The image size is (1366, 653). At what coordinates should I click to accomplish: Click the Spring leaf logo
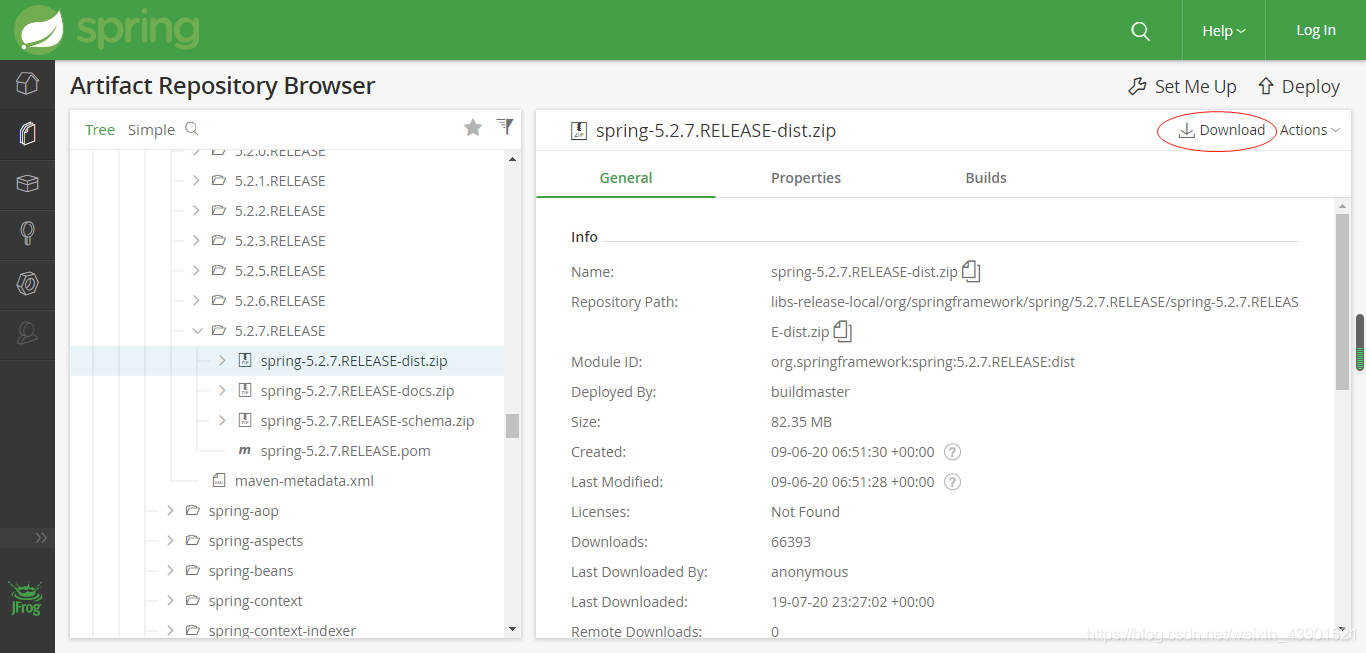[x=39, y=28]
